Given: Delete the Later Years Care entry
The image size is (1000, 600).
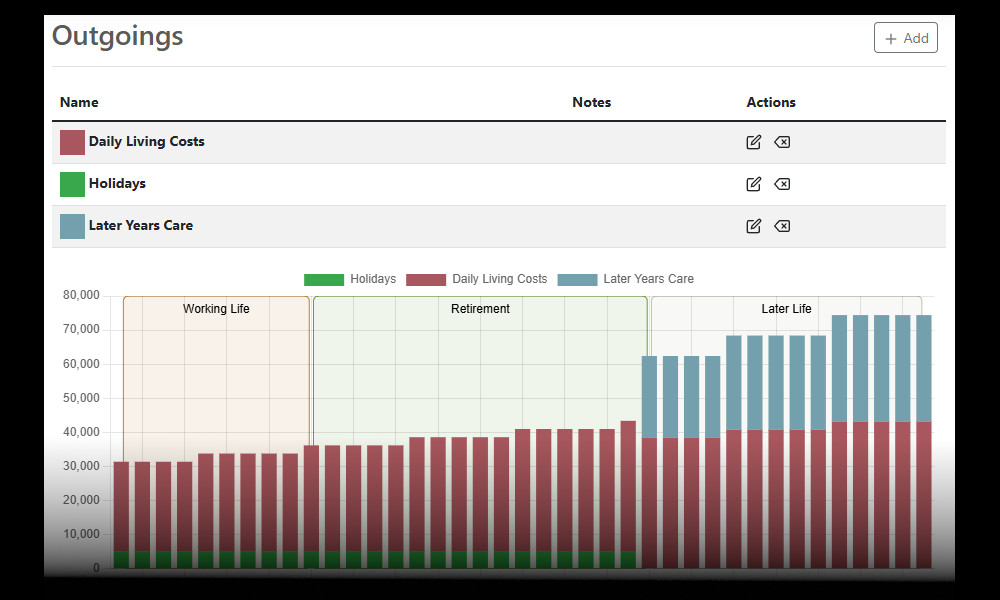Looking at the screenshot, I should tap(782, 226).
